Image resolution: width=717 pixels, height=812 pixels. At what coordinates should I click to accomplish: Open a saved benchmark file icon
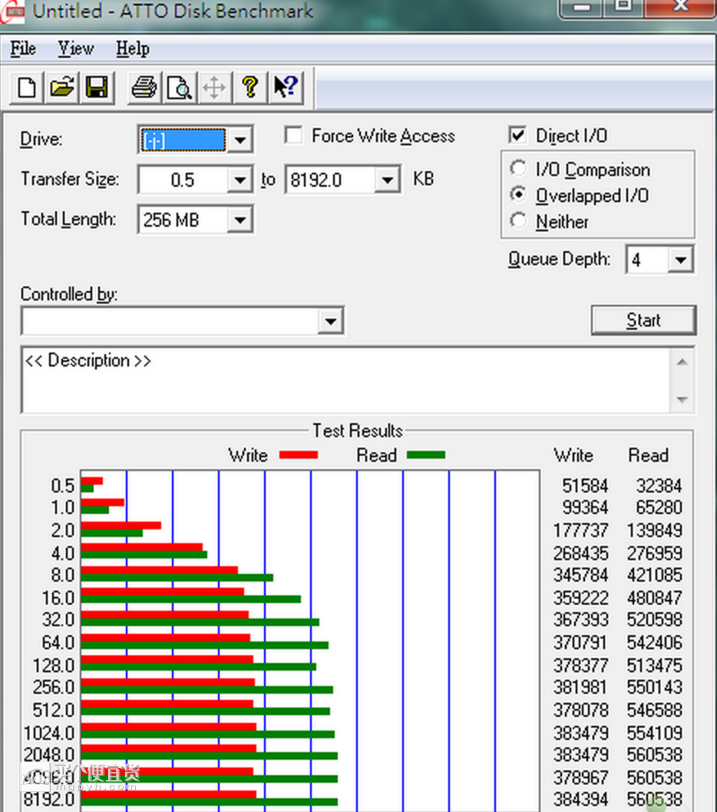coord(62,87)
